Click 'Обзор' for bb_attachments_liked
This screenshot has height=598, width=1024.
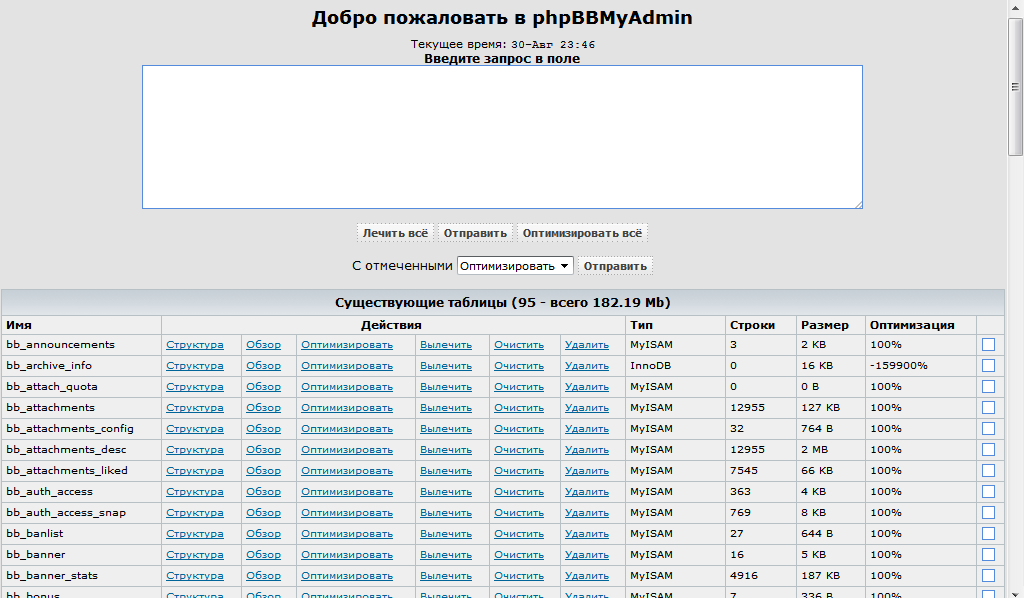[264, 471]
